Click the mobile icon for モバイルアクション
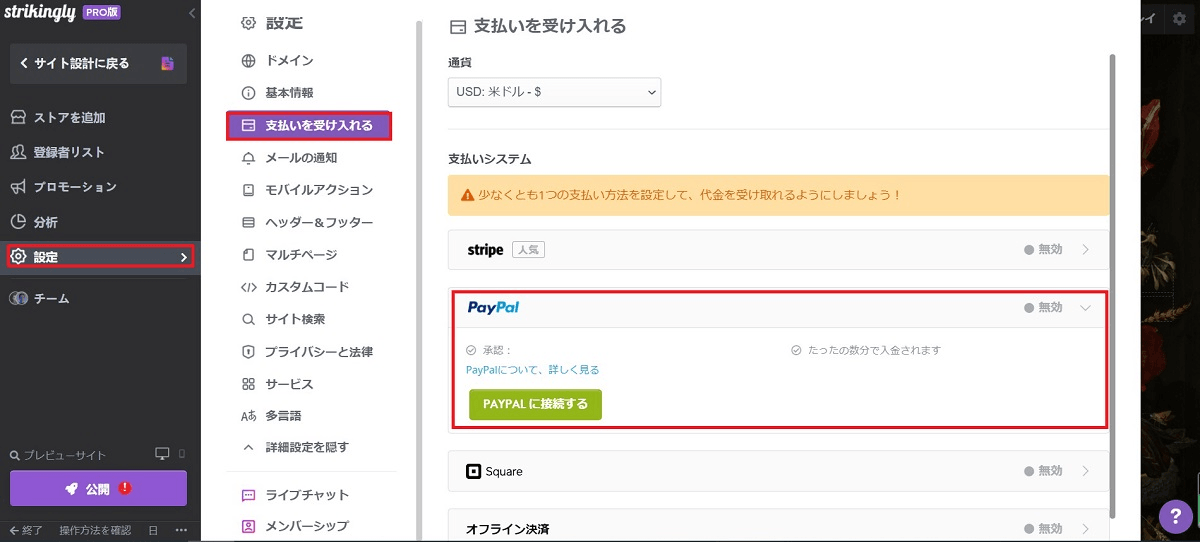 pyautogui.click(x=249, y=190)
